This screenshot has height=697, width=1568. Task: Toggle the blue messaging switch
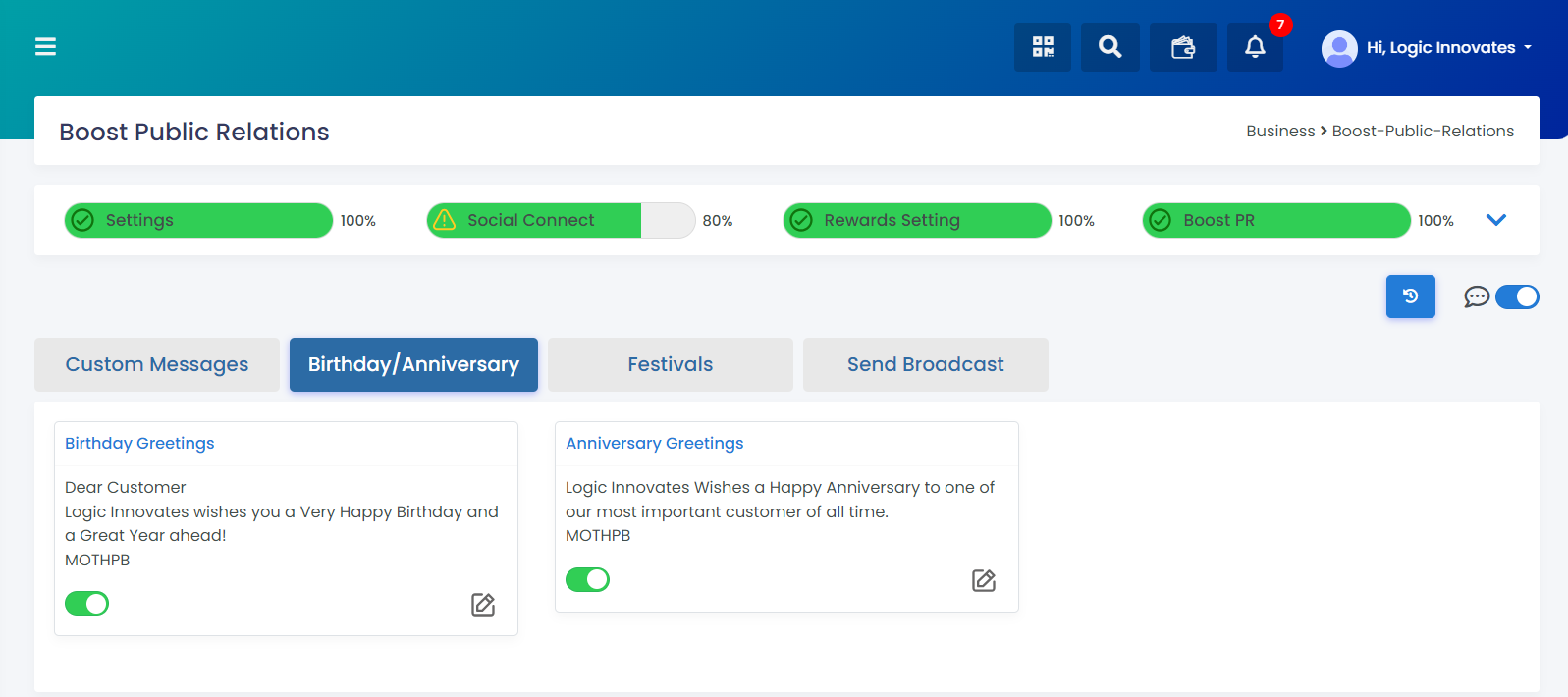pyautogui.click(x=1517, y=296)
